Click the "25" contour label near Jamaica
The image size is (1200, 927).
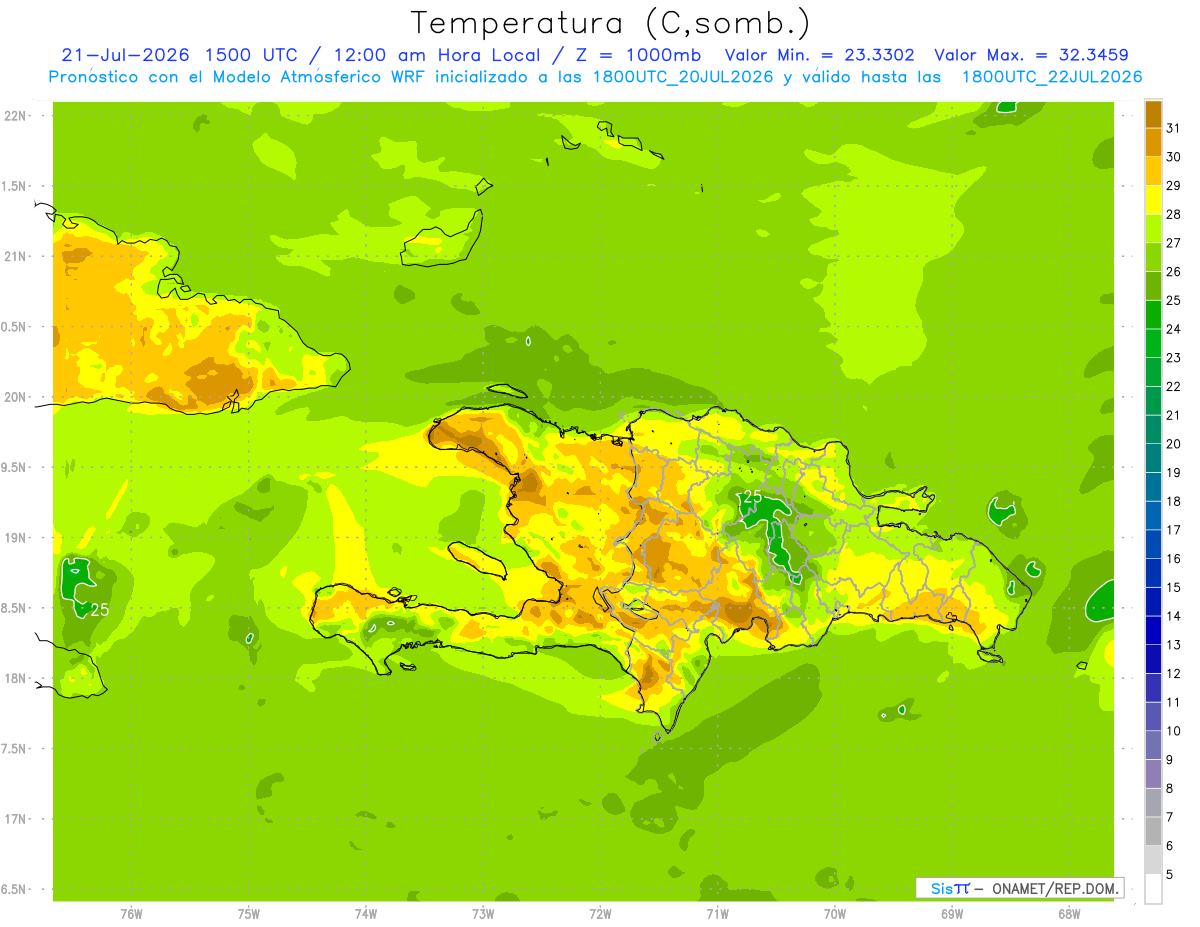click(x=99, y=609)
